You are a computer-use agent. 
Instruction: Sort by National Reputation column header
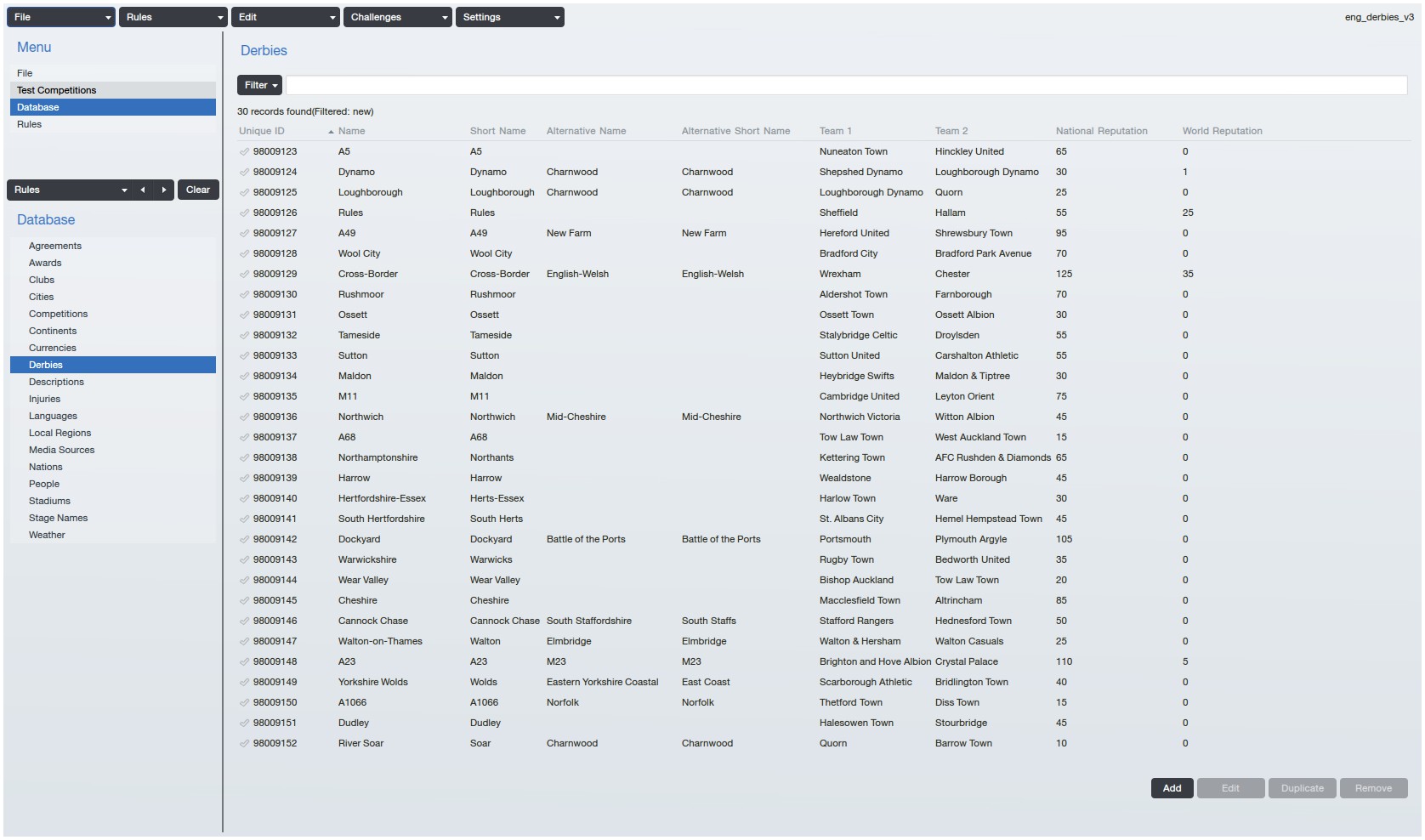point(1102,131)
